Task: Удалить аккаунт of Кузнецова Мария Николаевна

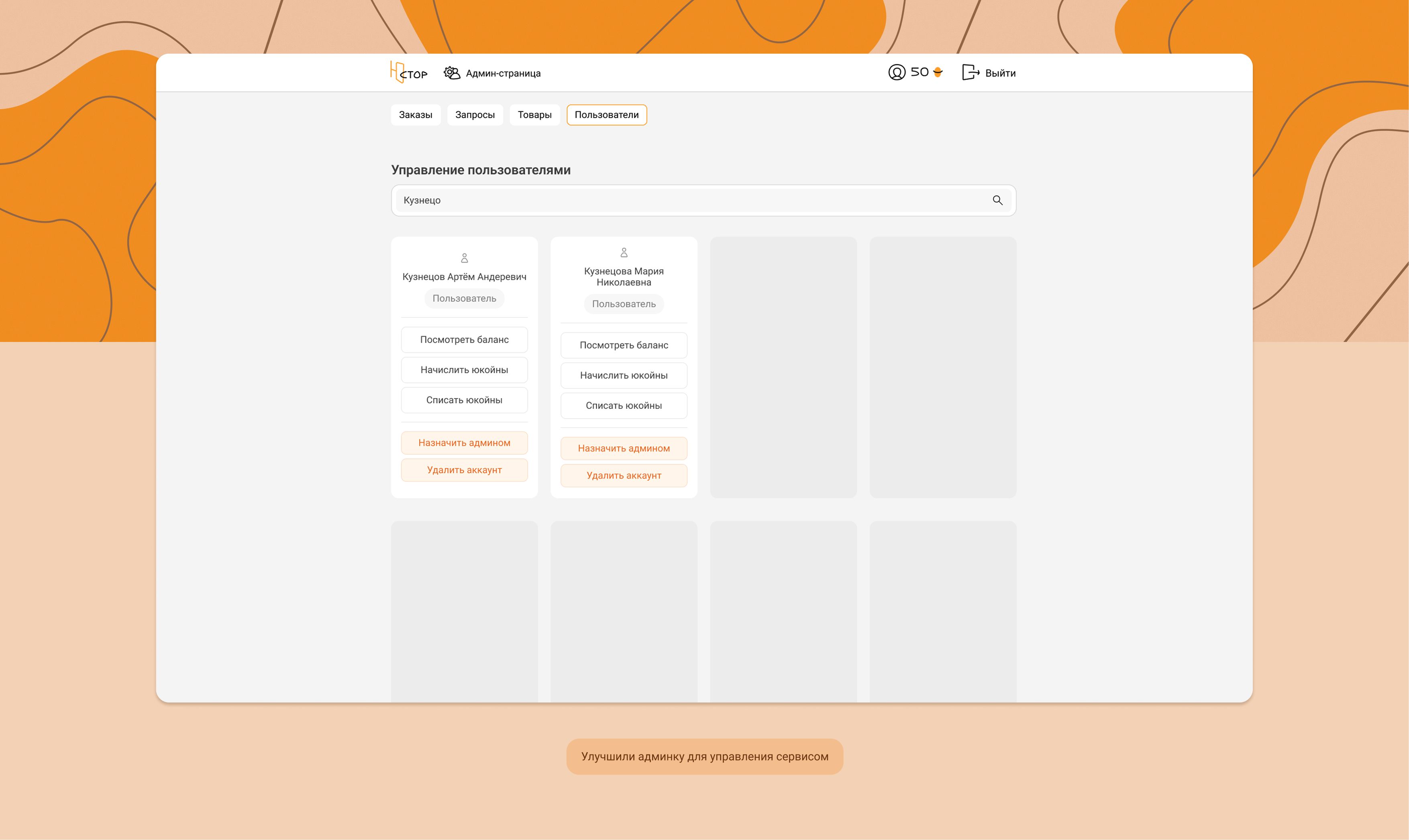Action: (x=624, y=476)
